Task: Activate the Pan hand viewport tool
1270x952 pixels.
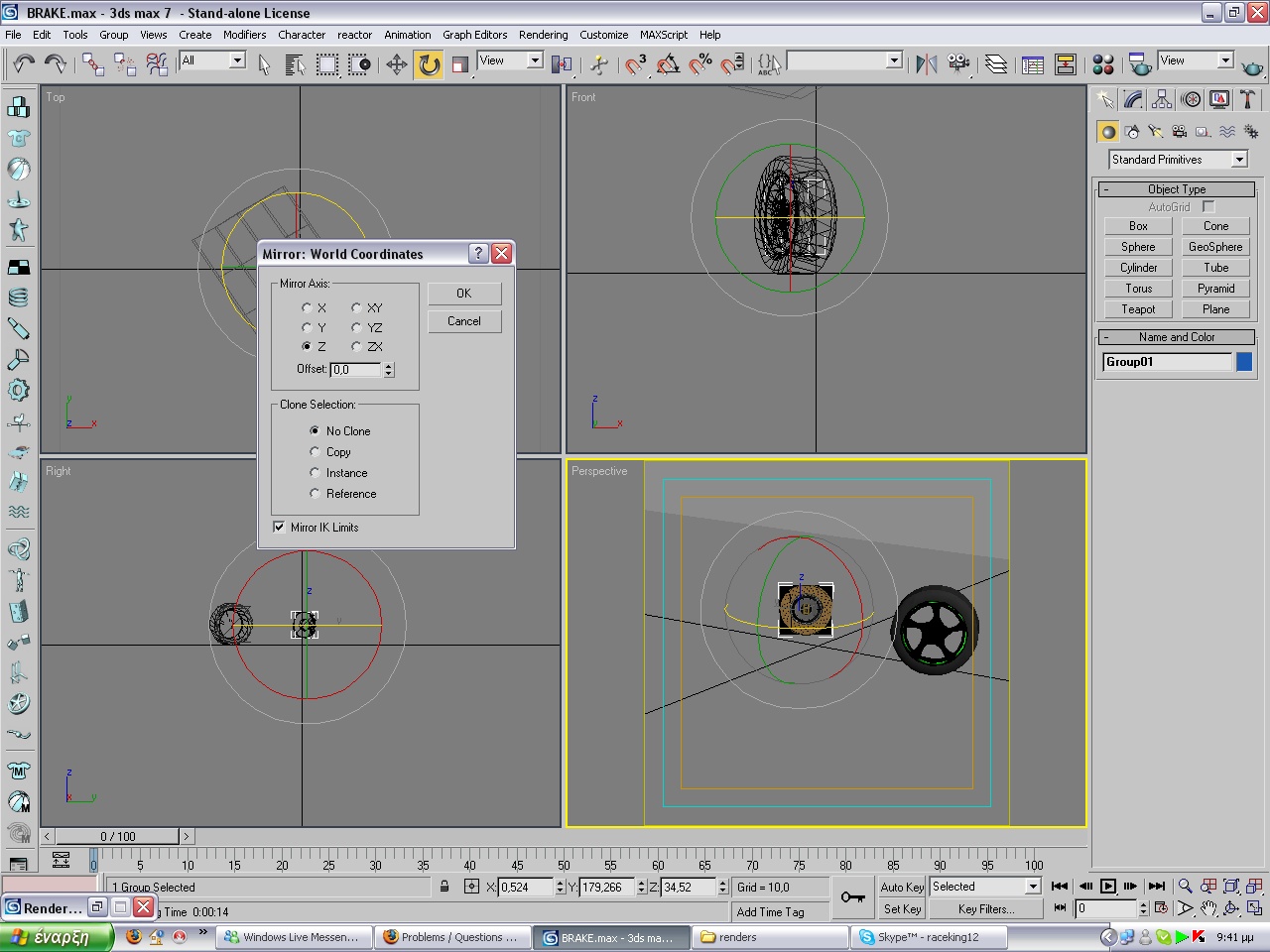Action: coord(1207,908)
